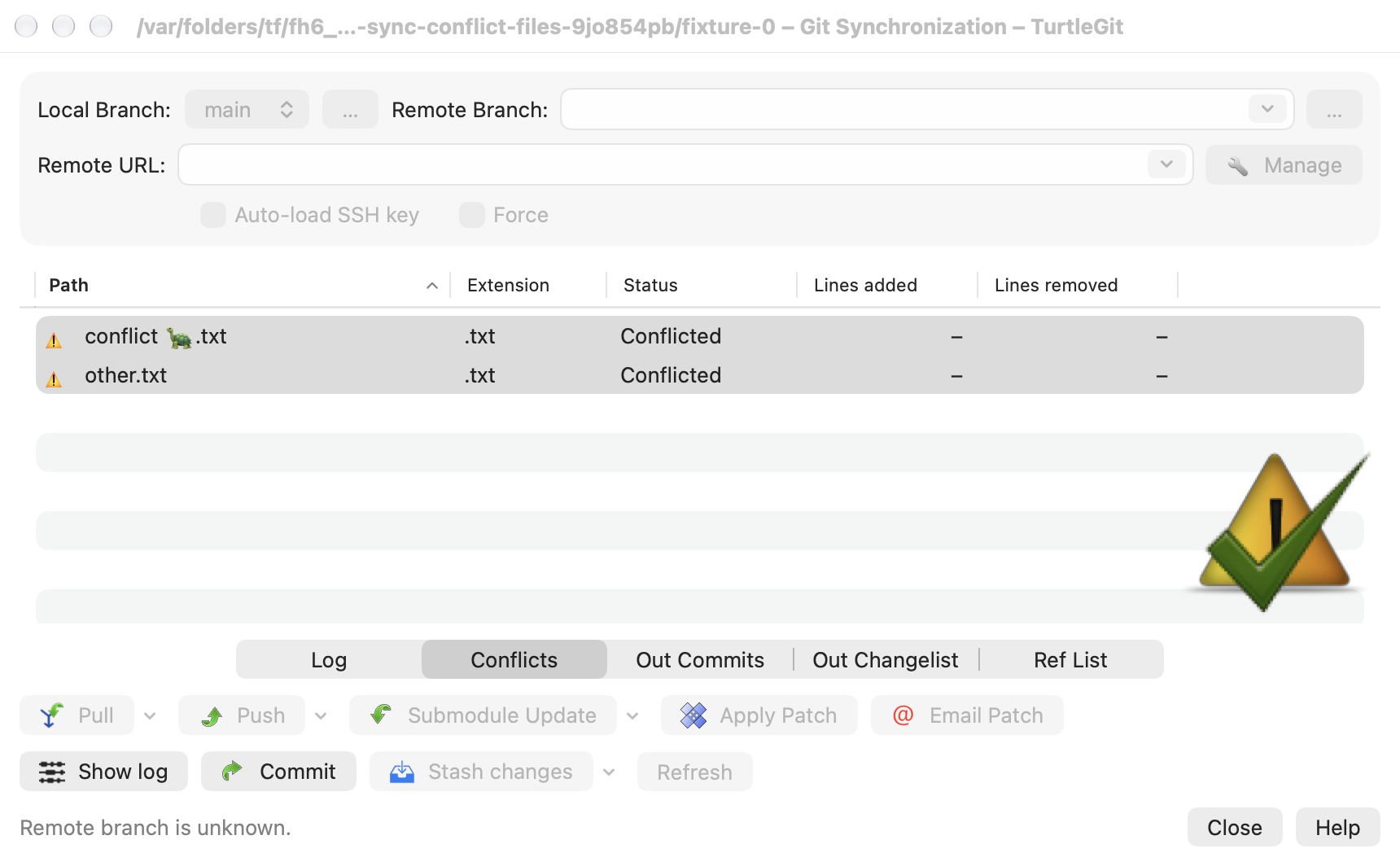Expand the Remote URL dropdown arrow
Viewport: 1400px width, 866px height.
pyautogui.click(x=1166, y=164)
